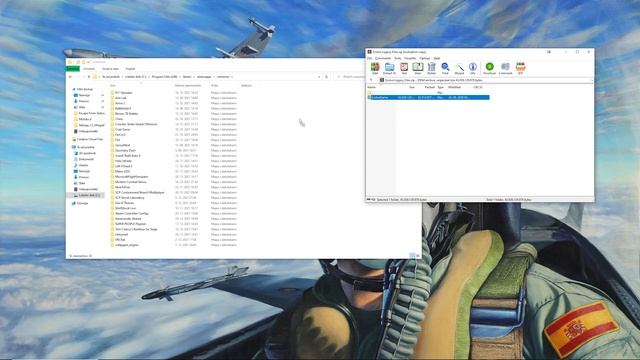Click the Explorer refresh button
The width and height of the screenshot is (640, 360).
(326, 77)
